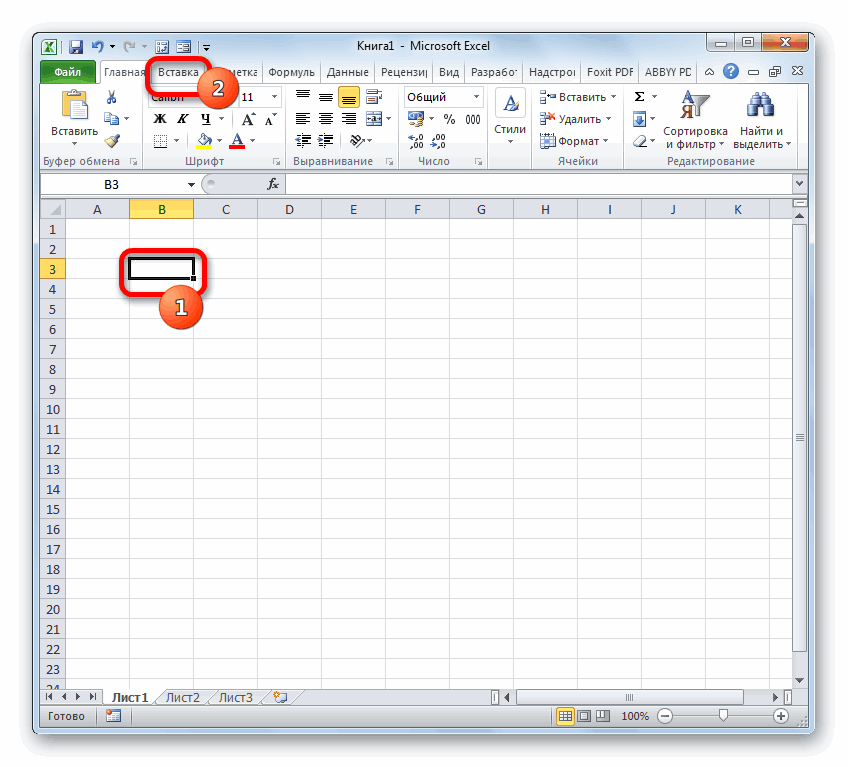
Task: Open the Стили styles dropdown
Action: (510, 118)
